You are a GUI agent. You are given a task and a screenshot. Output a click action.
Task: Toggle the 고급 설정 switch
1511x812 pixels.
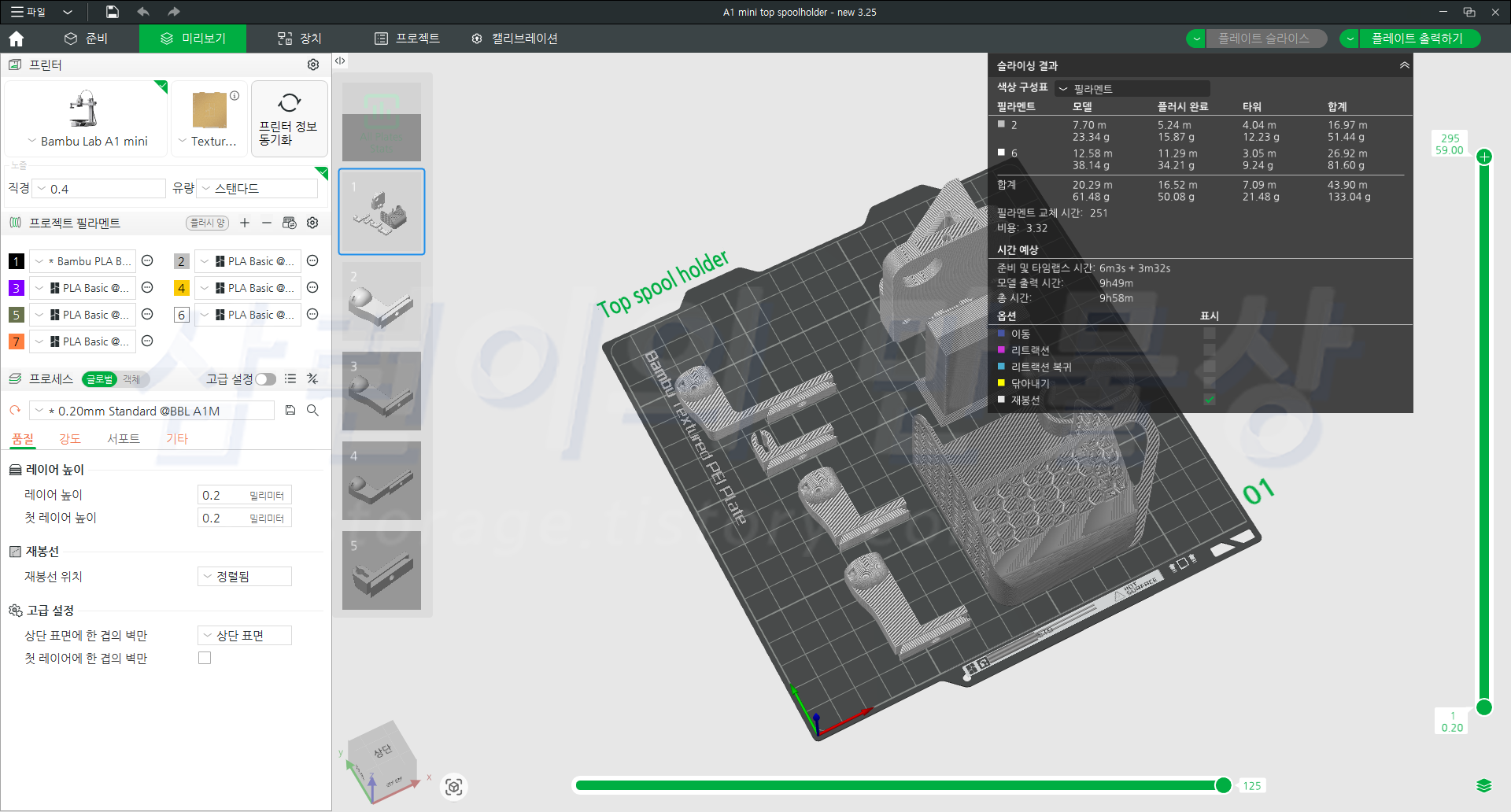pyautogui.click(x=266, y=379)
